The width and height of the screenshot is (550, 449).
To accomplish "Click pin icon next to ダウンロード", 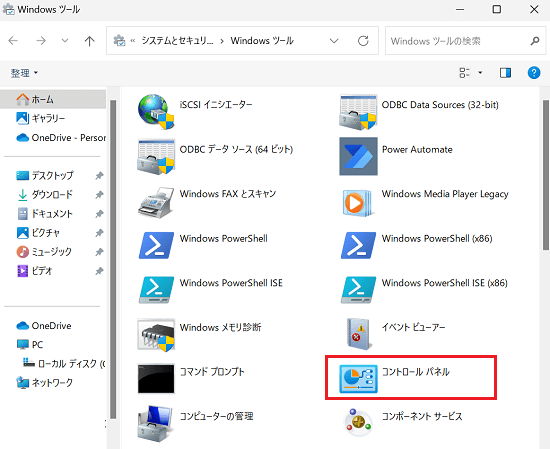I will click(99, 194).
